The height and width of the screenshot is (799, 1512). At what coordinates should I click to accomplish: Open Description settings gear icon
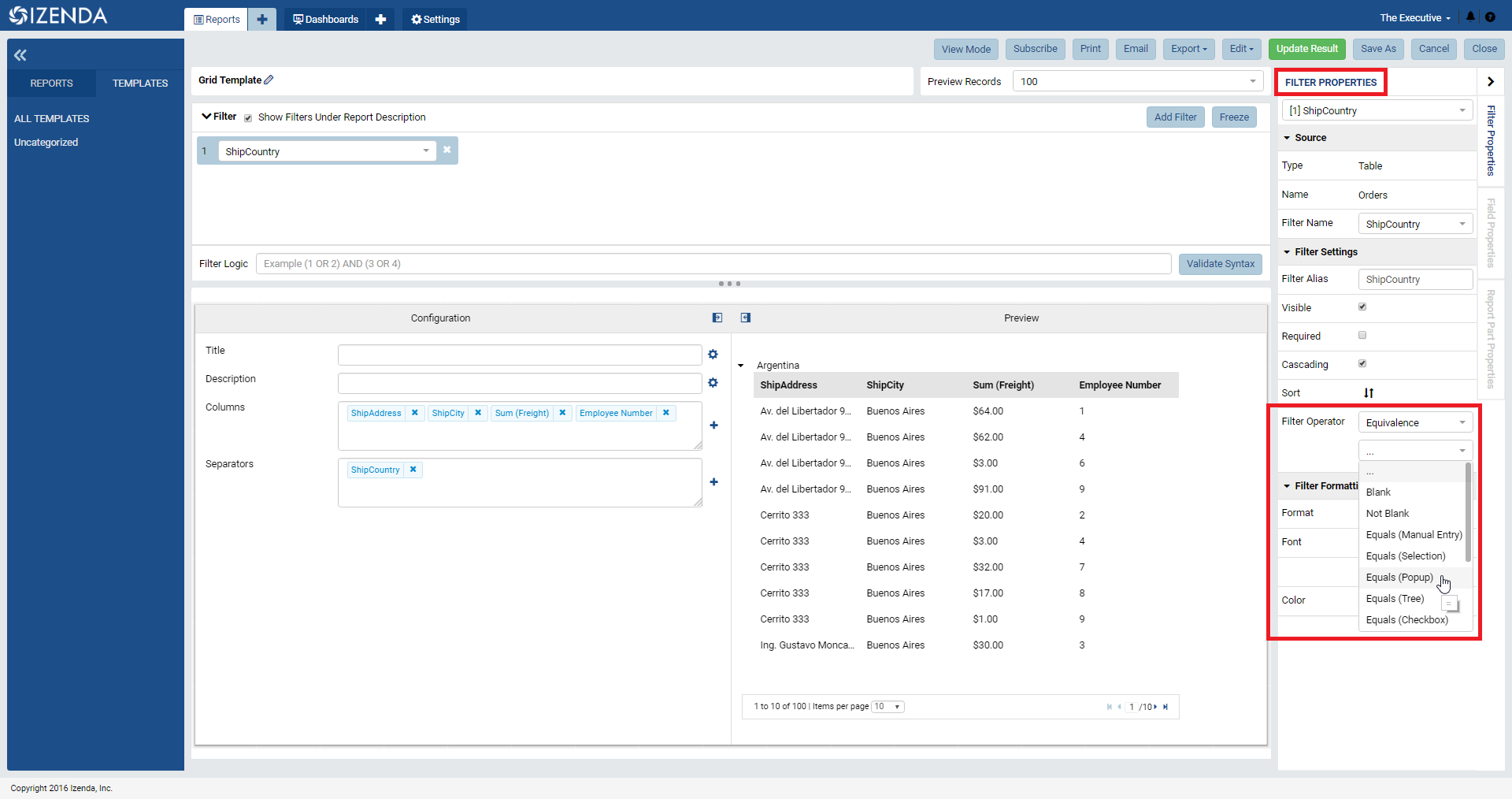coord(713,383)
